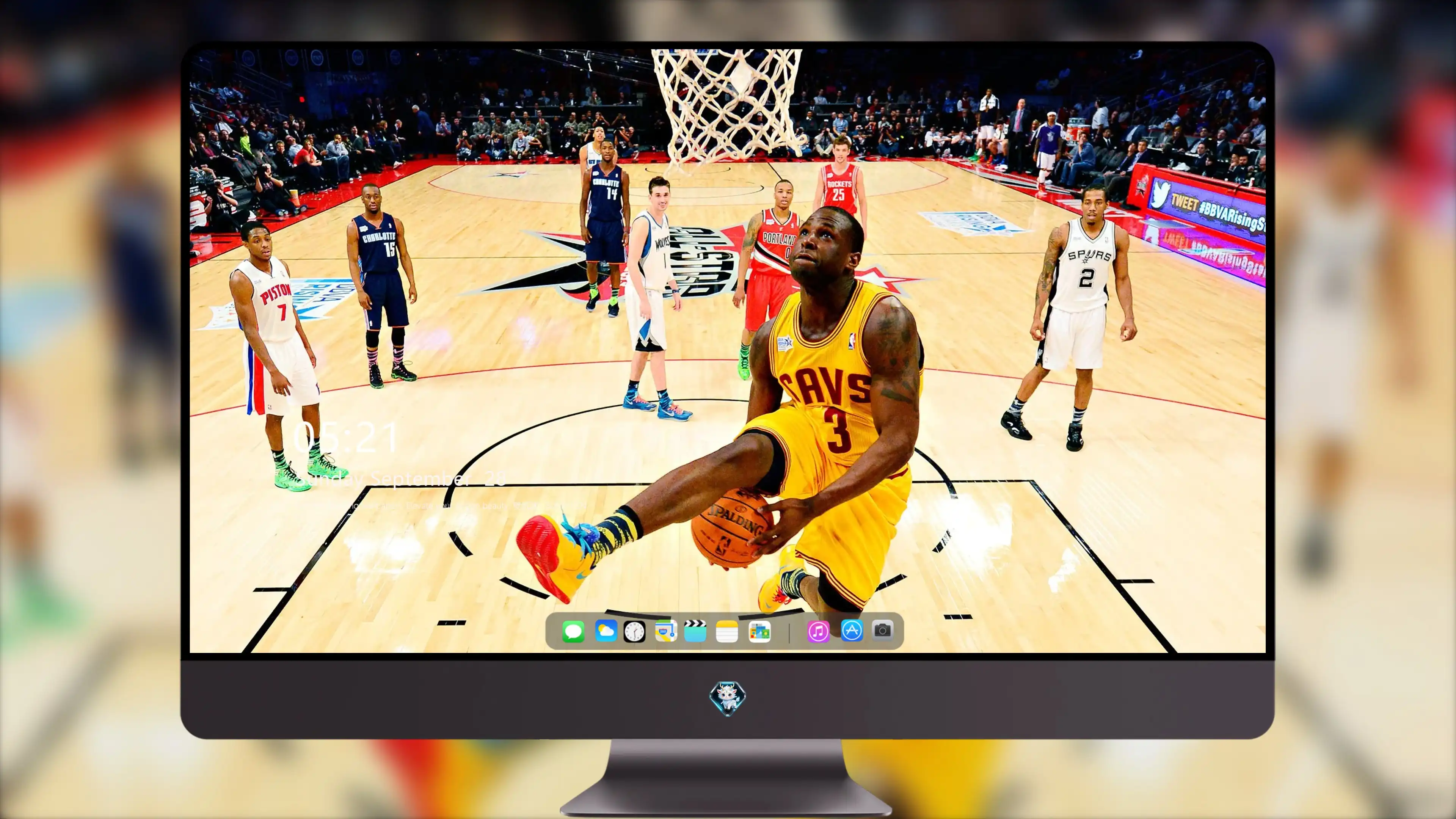The height and width of the screenshot is (819, 1456).
Task: Open the photo gallery app in dock
Action: pyautogui.click(x=759, y=631)
